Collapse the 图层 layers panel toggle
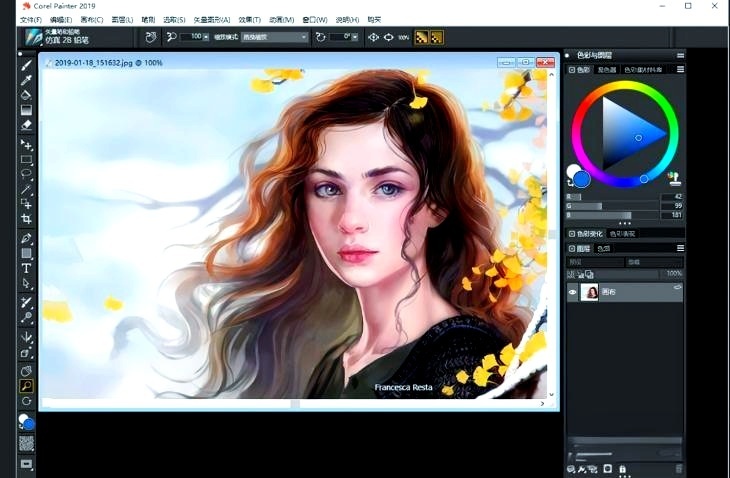The image size is (730, 478). tap(572, 249)
